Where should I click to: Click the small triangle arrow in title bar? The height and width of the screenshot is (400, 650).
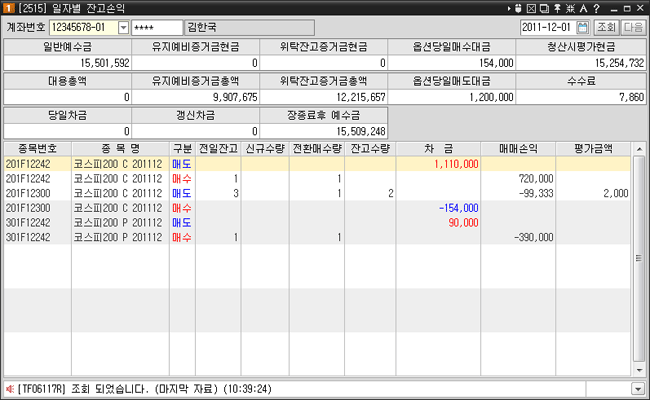[x=509, y=8]
